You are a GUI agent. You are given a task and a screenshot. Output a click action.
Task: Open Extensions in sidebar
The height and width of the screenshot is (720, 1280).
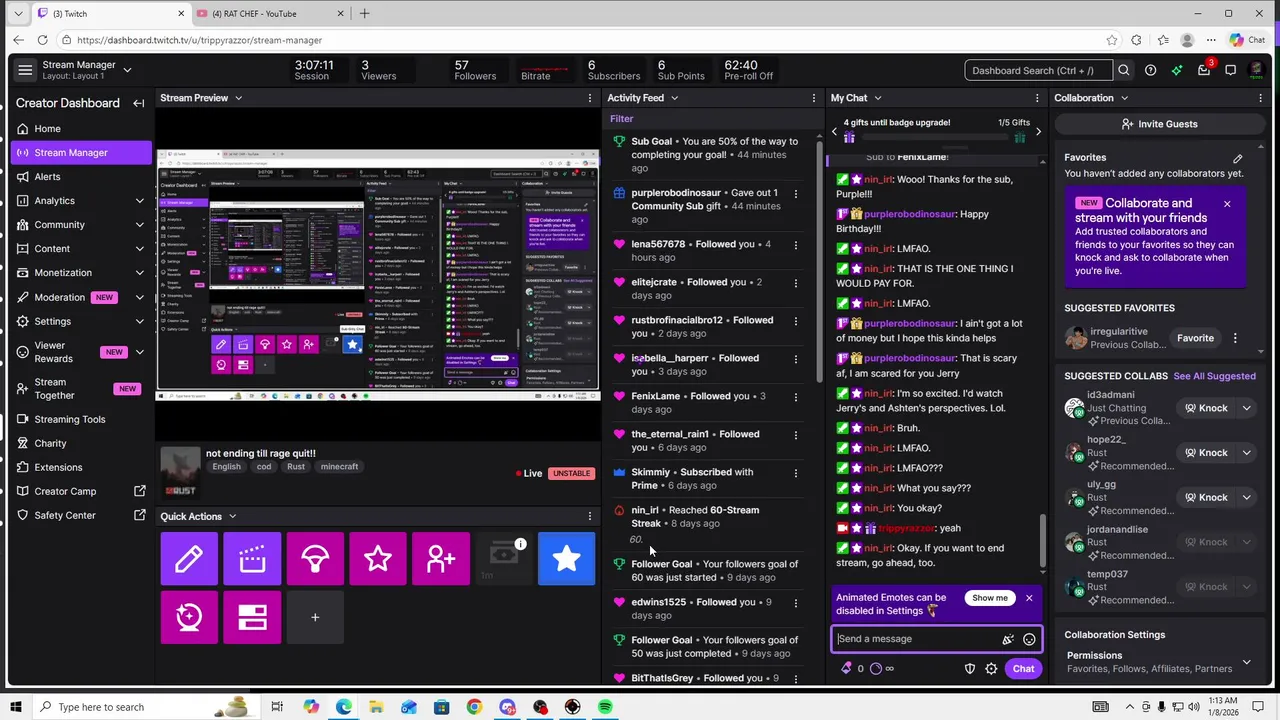point(58,468)
